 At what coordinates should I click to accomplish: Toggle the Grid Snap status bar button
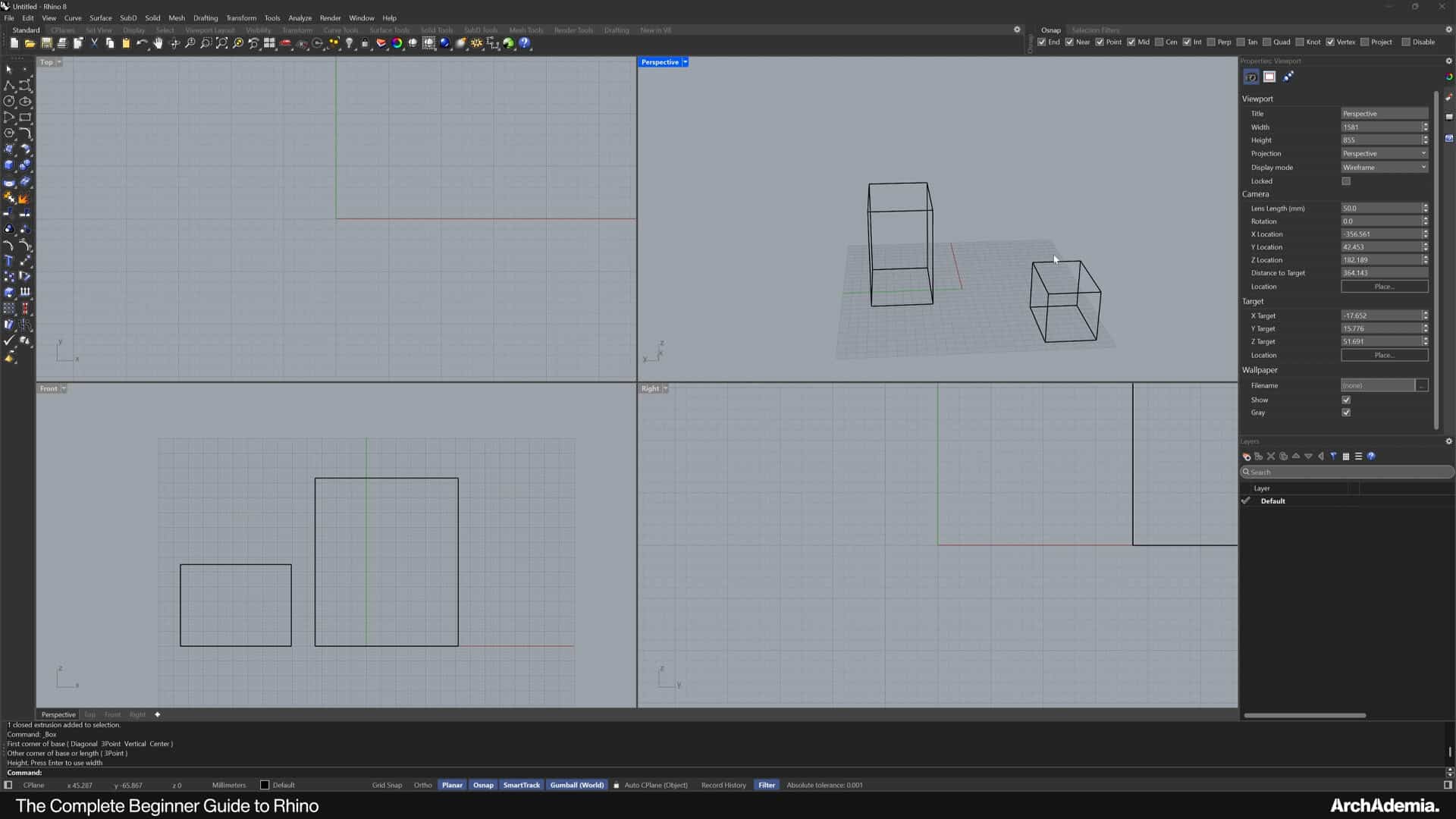point(387,785)
